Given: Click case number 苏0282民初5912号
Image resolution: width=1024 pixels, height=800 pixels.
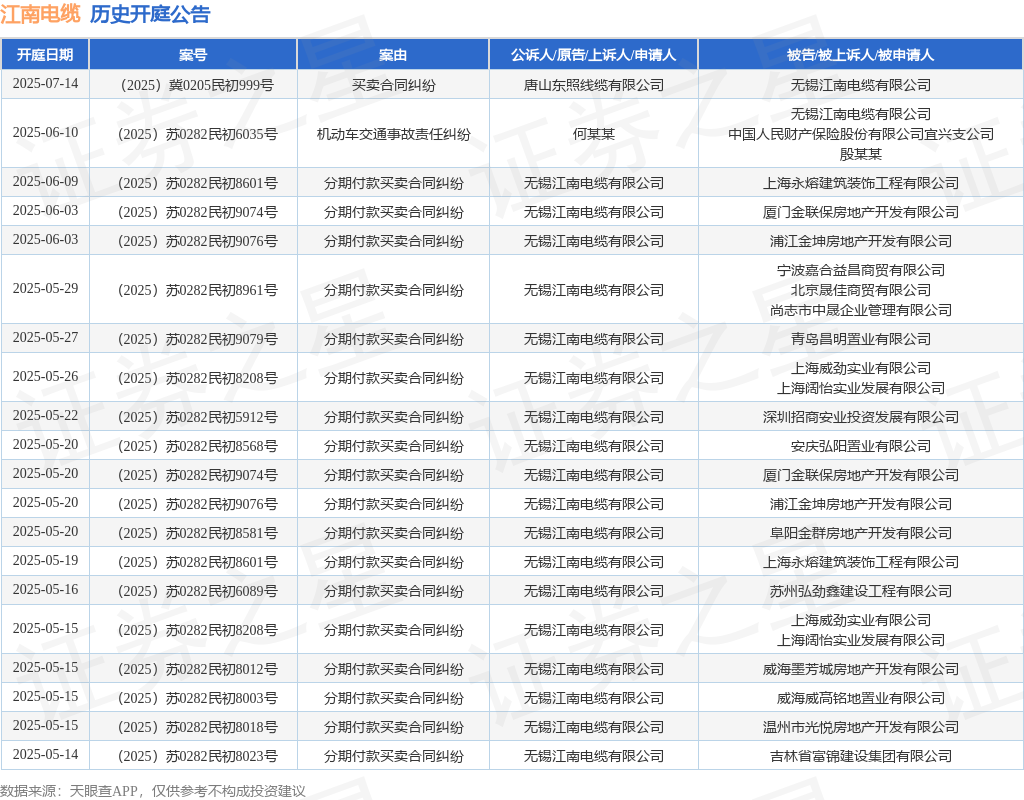Looking at the screenshot, I should coord(197,417).
